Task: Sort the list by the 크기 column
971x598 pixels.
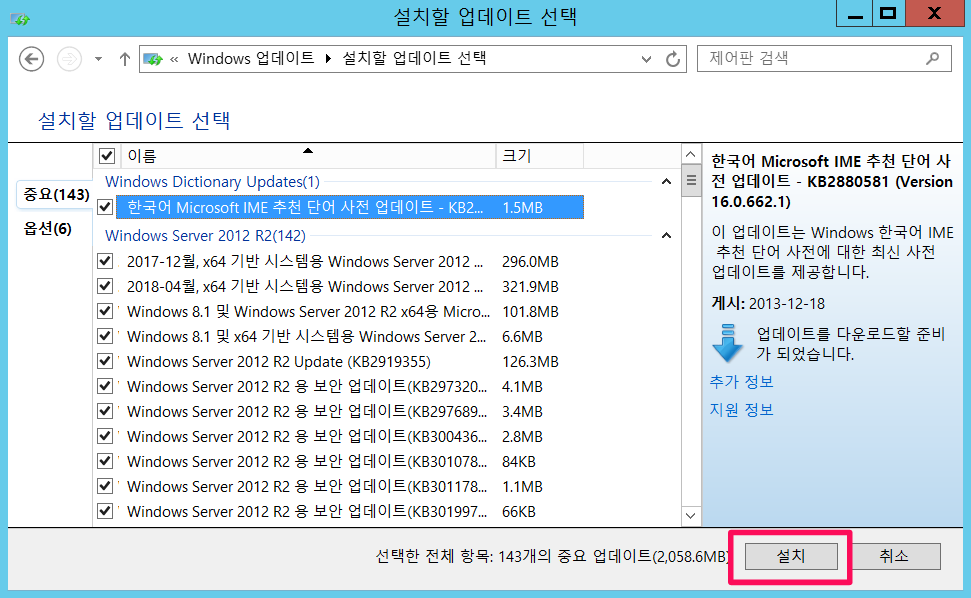Action: point(539,156)
